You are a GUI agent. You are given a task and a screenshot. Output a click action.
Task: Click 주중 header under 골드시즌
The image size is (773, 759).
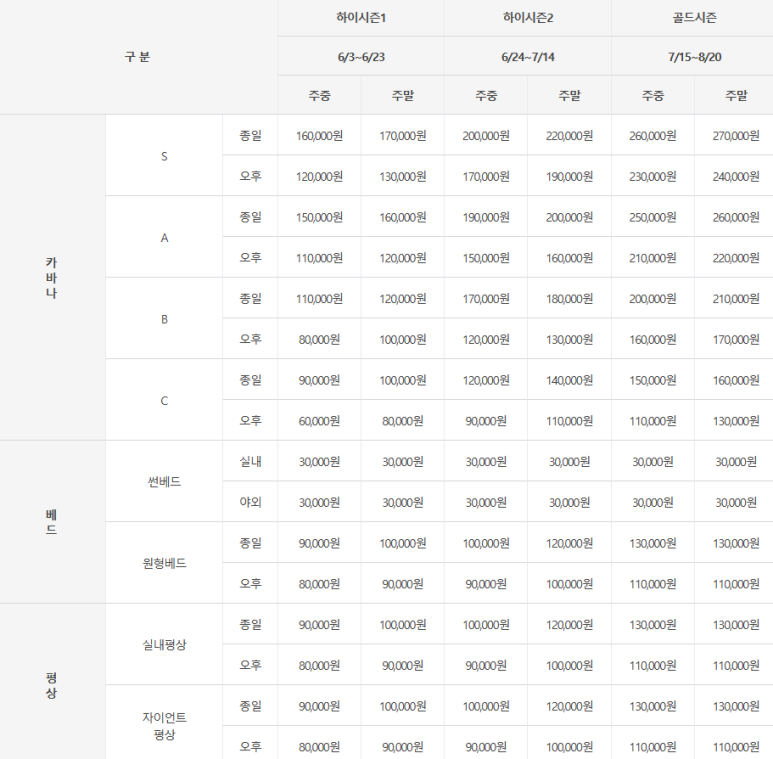point(653,96)
